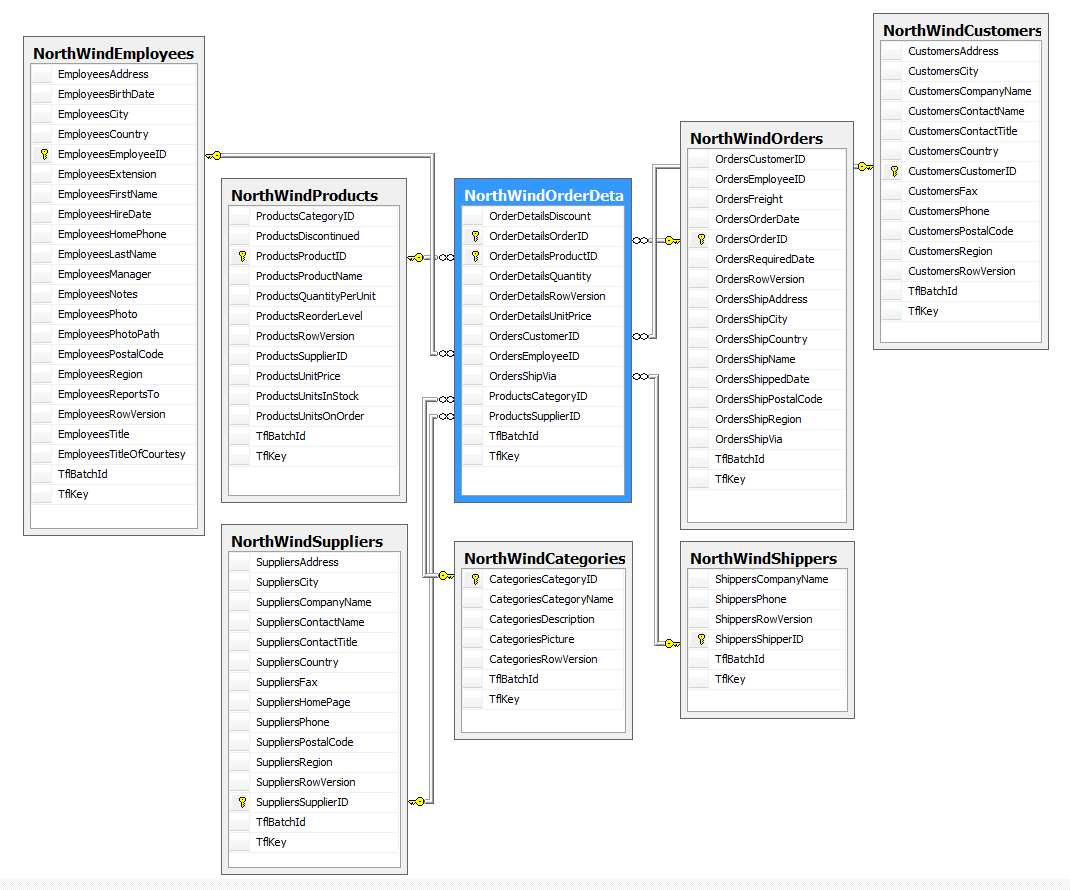Click the key icon beside OrderDetailsProductID
1070x890 pixels.
476,256
